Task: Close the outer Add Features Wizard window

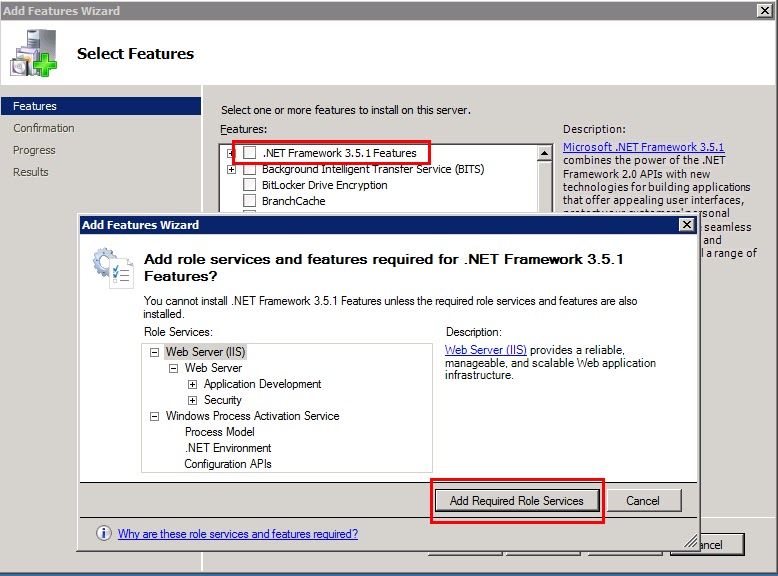Action: 765,10
